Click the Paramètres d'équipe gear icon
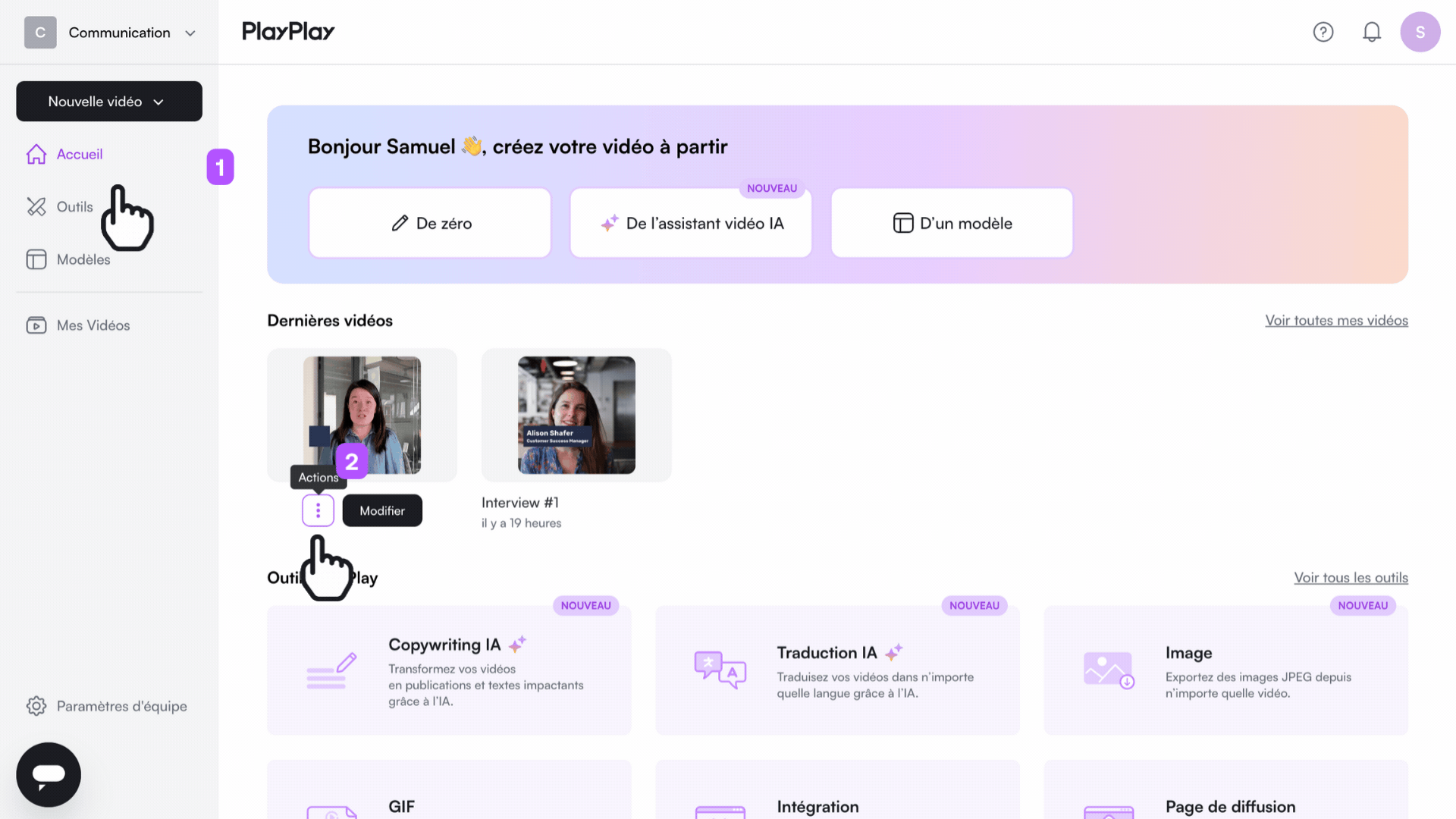 click(36, 706)
